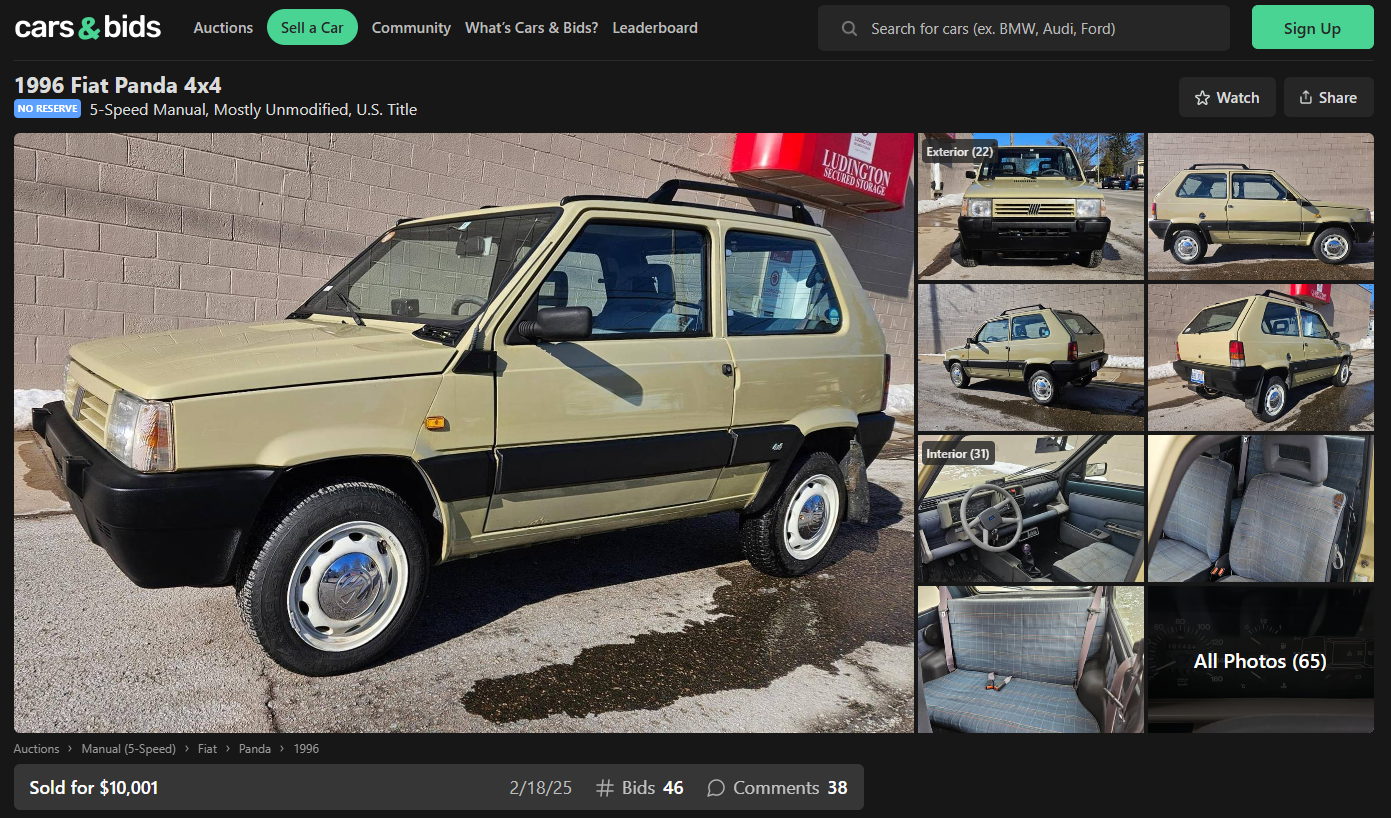The height and width of the screenshot is (818, 1391).
Task: Click the share arrow icon
Action: click(1305, 97)
